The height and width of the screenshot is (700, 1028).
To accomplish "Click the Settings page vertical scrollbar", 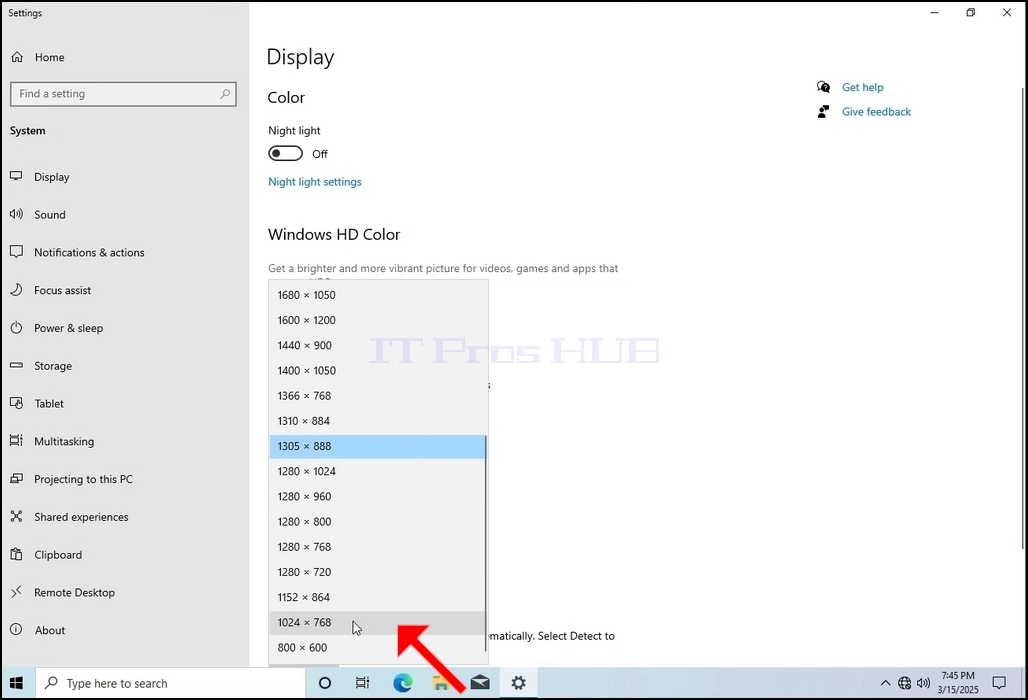I will [1023, 318].
